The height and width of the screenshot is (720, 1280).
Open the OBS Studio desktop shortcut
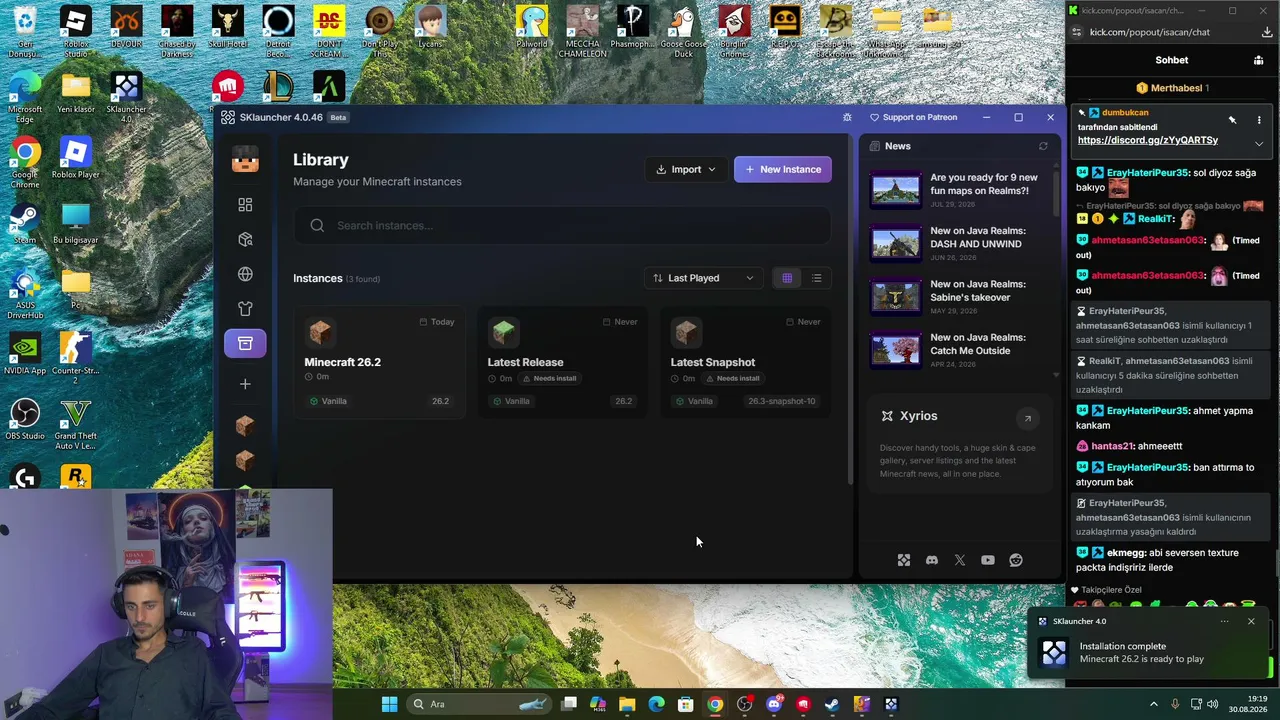click(25, 420)
